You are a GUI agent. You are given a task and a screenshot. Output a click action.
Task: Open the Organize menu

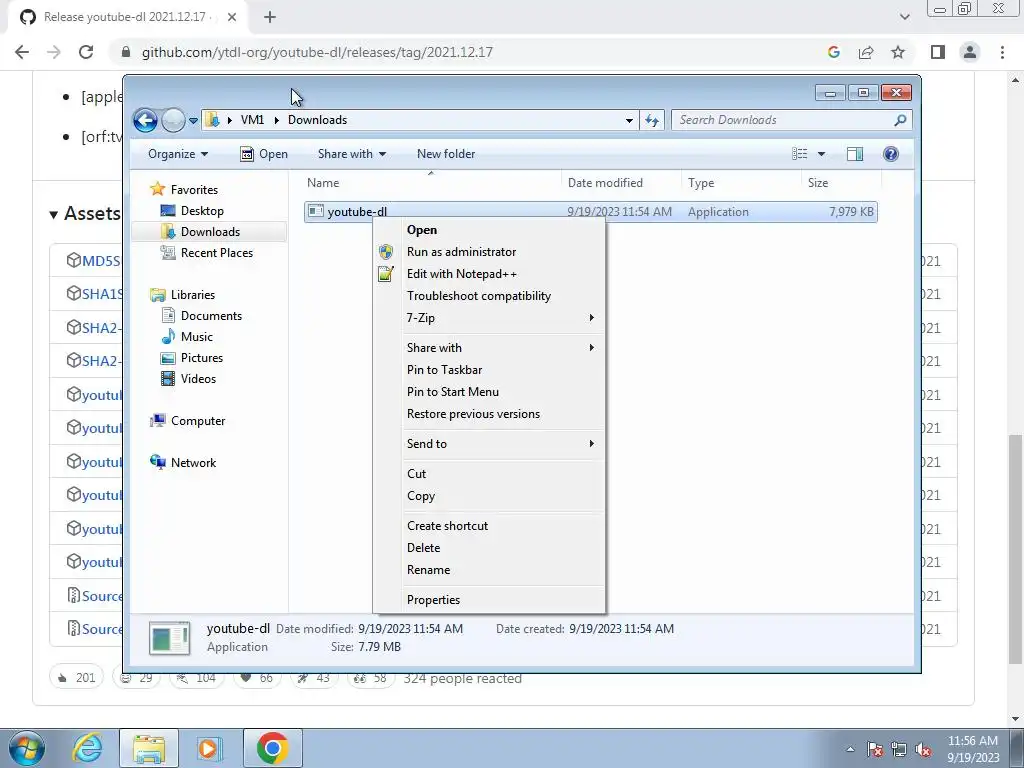pos(178,154)
